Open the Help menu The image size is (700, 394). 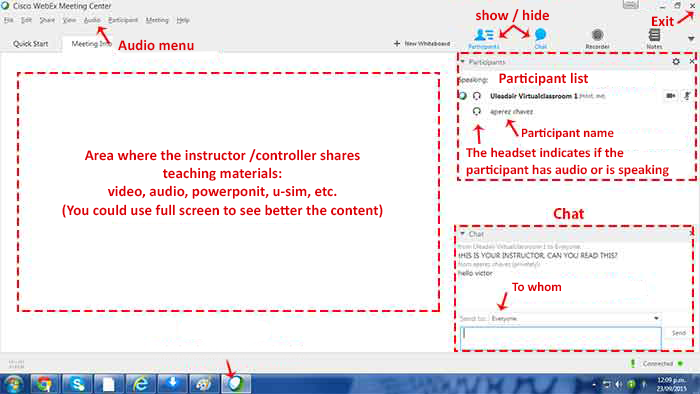coord(183,20)
